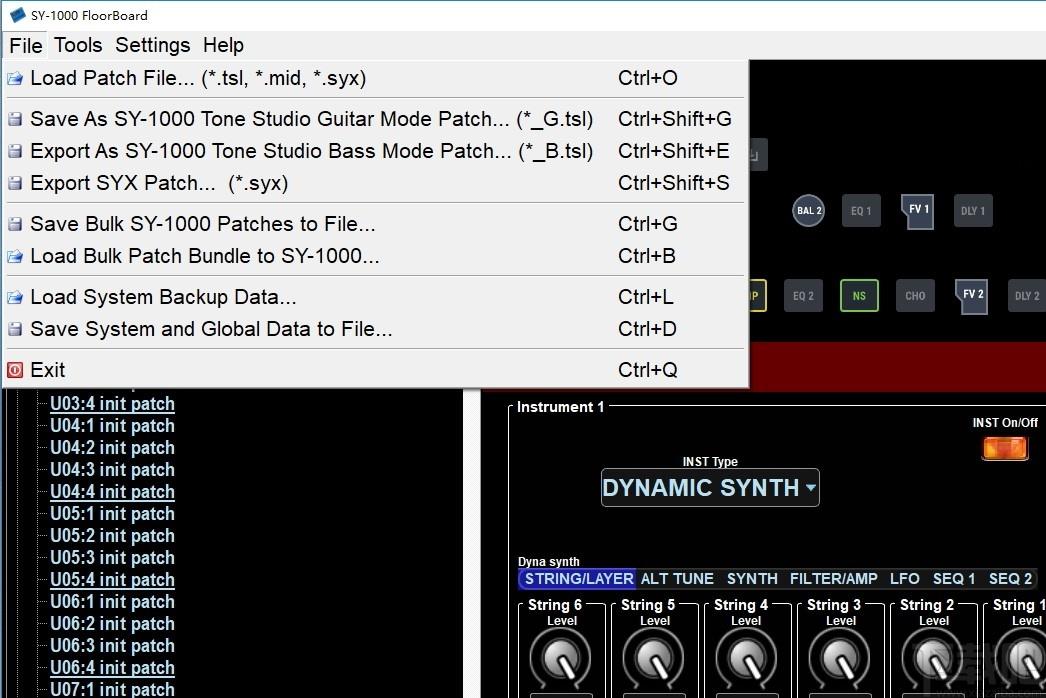The width and height of the screenshot is (1046, 698).
Task: Click the disk icon beside Export As Bass Mode Patch
Action: [x=15, y=151]
